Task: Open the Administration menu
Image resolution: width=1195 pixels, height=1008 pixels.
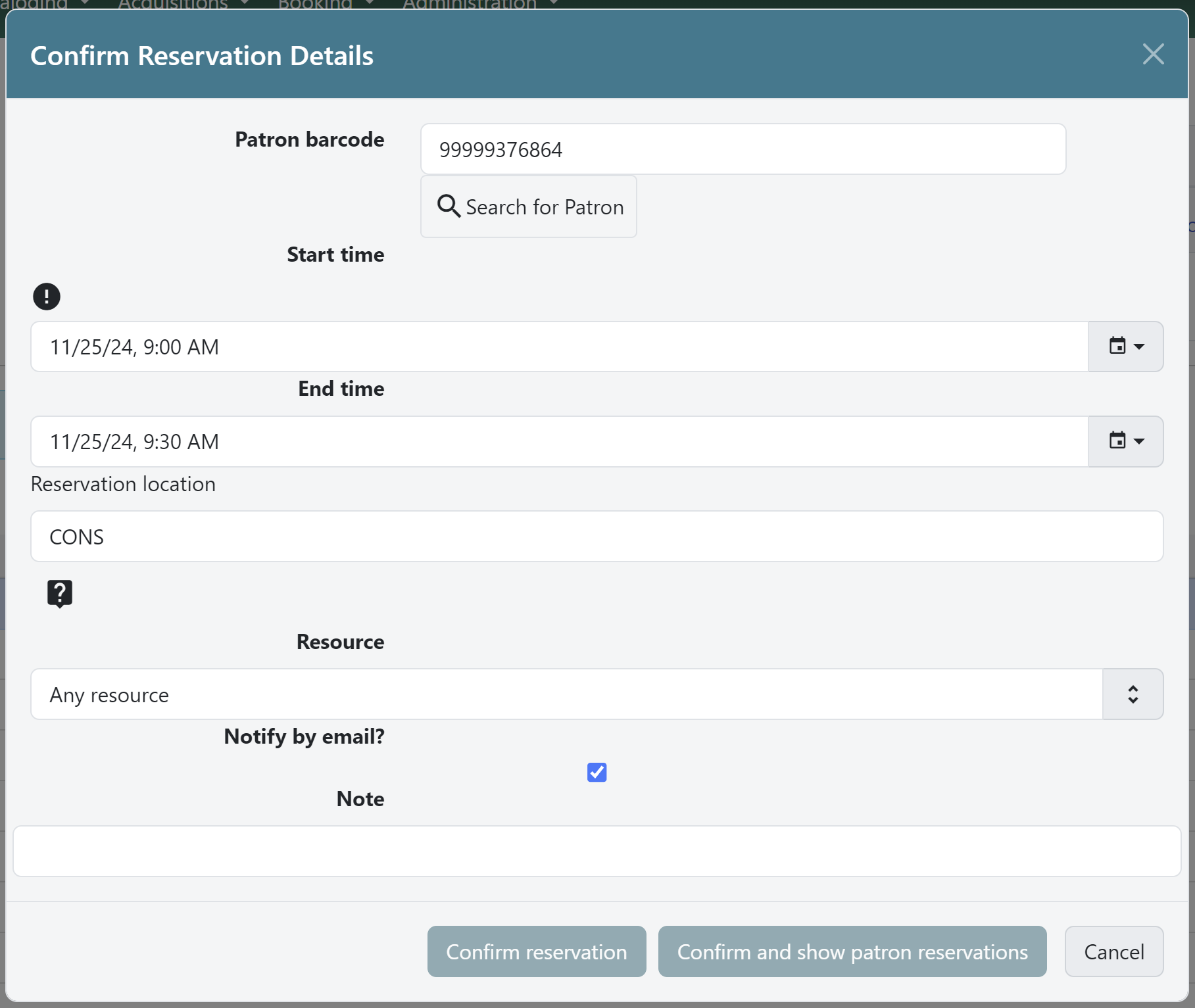Action: click(x=470, y=5)
